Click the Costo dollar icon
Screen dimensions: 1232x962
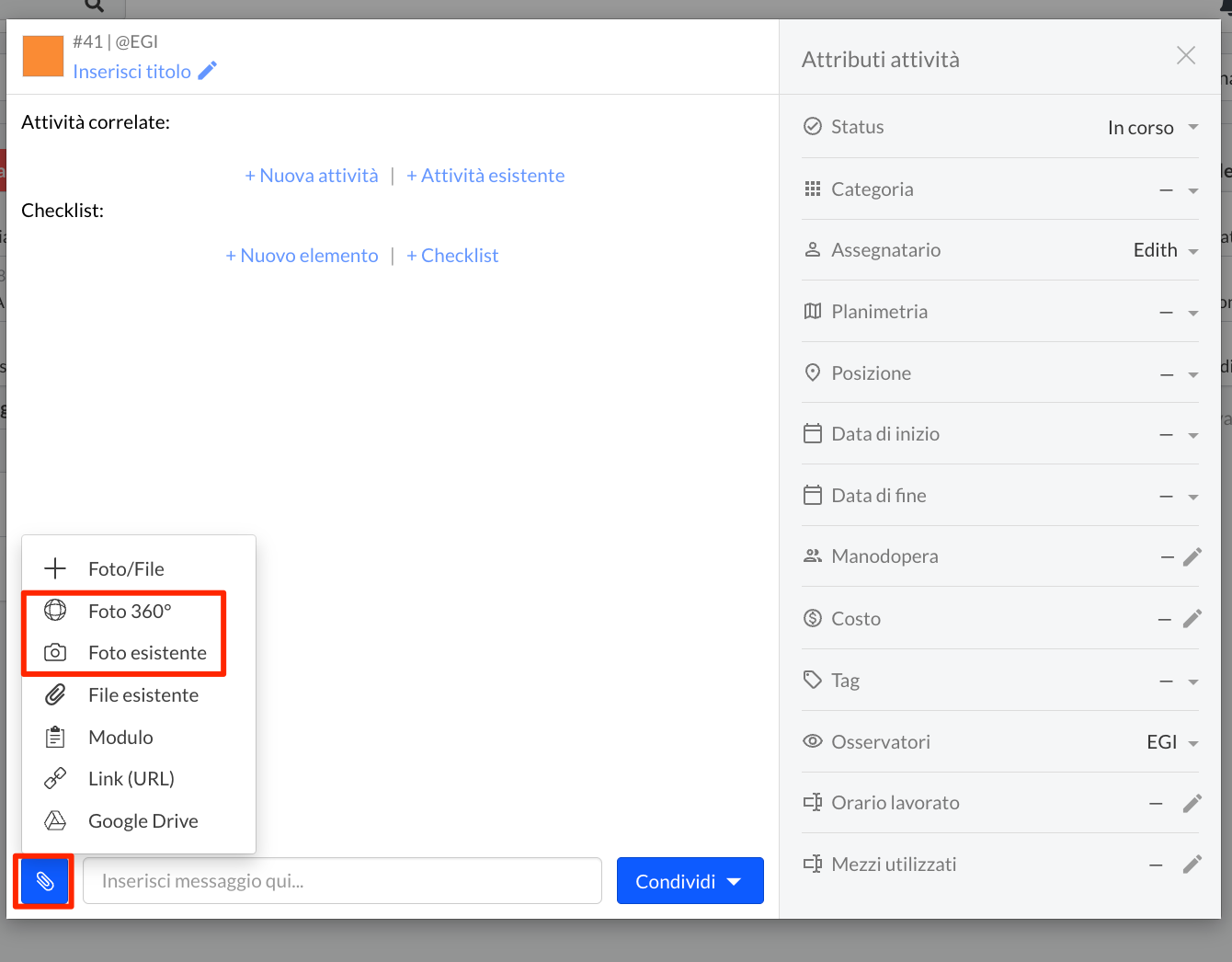click(813, 618)
